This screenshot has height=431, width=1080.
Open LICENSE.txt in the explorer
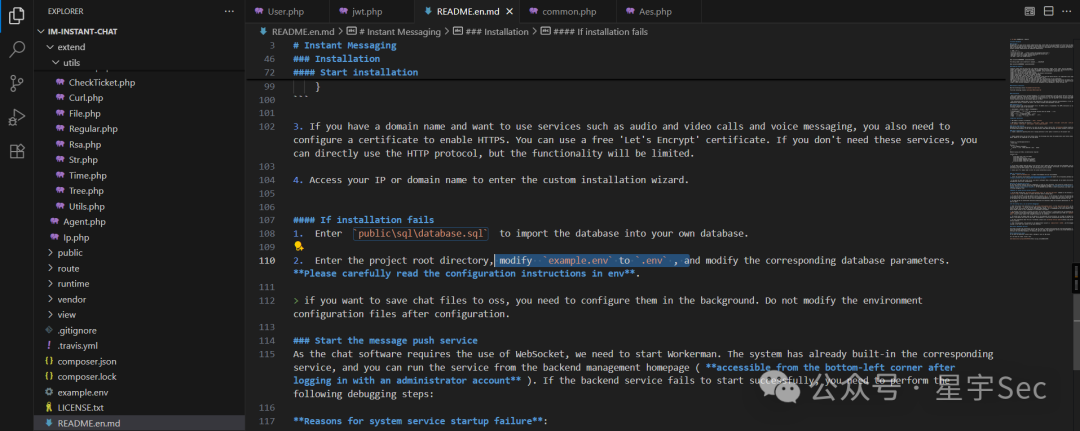point(80,408)
